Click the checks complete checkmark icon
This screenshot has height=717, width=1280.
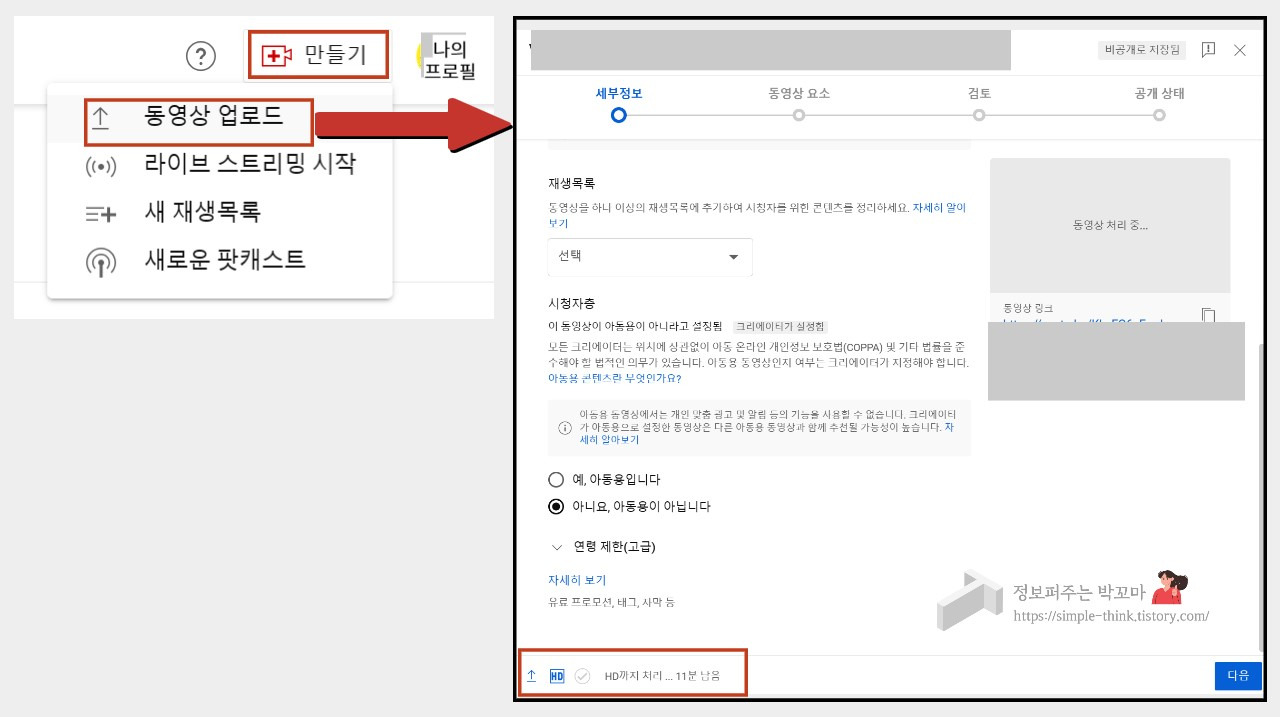pyautogui.click(x=582, y=676)
